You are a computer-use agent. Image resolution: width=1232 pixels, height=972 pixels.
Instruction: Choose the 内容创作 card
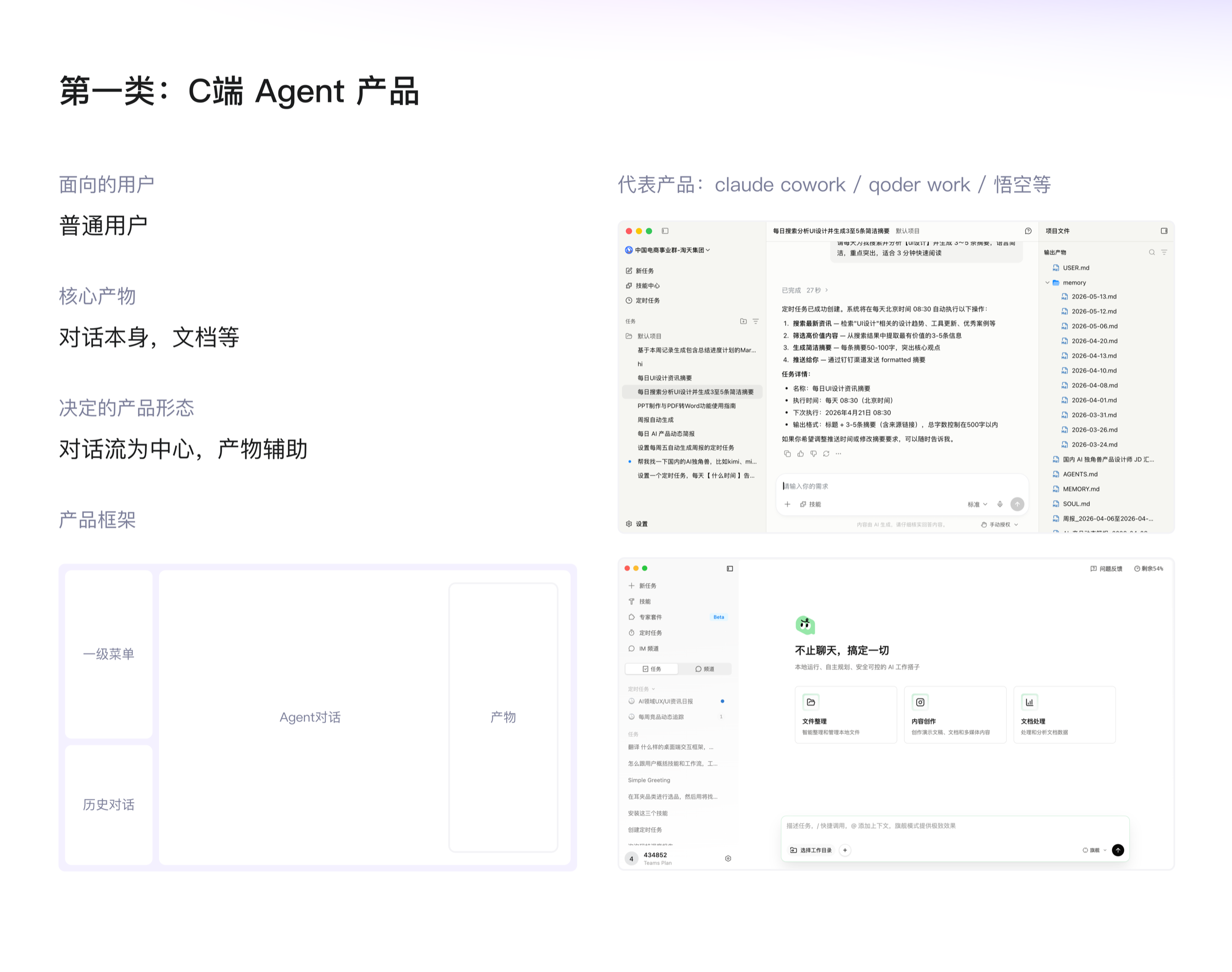955,715
